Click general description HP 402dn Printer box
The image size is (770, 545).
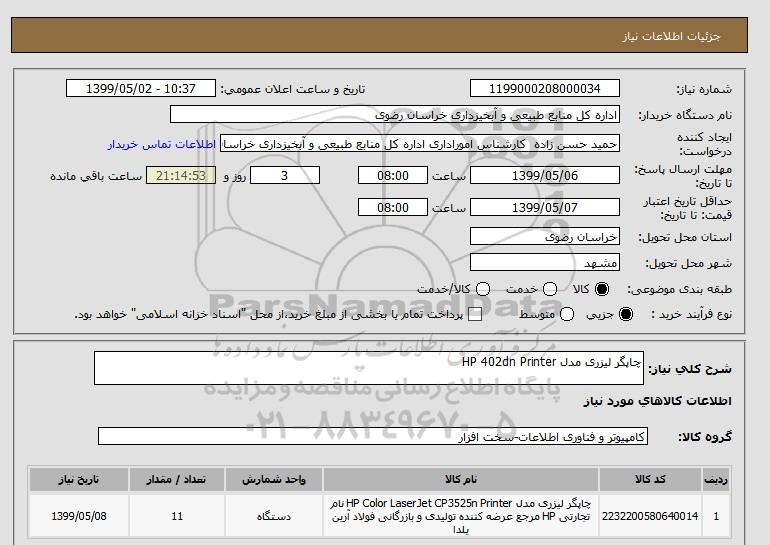369,368
